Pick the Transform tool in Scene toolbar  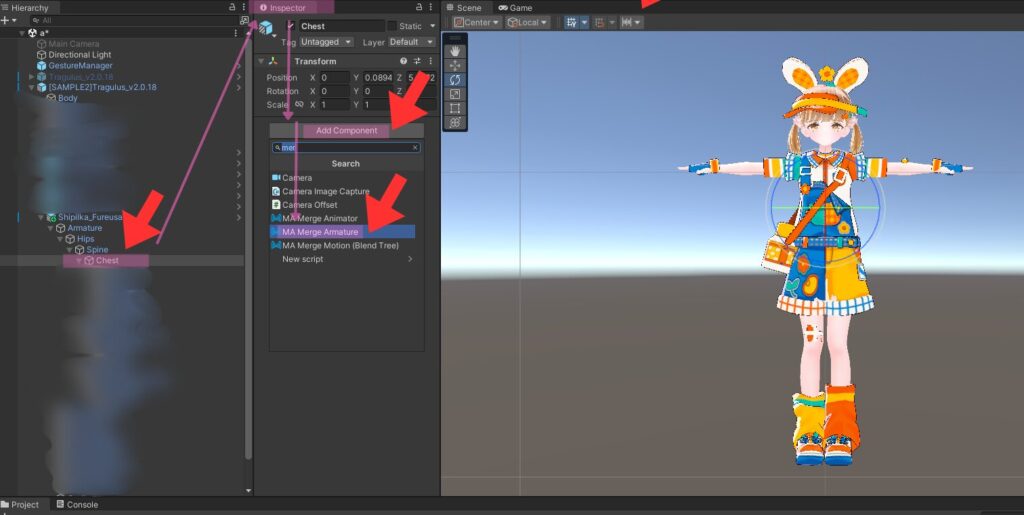(x=455, y=122)
